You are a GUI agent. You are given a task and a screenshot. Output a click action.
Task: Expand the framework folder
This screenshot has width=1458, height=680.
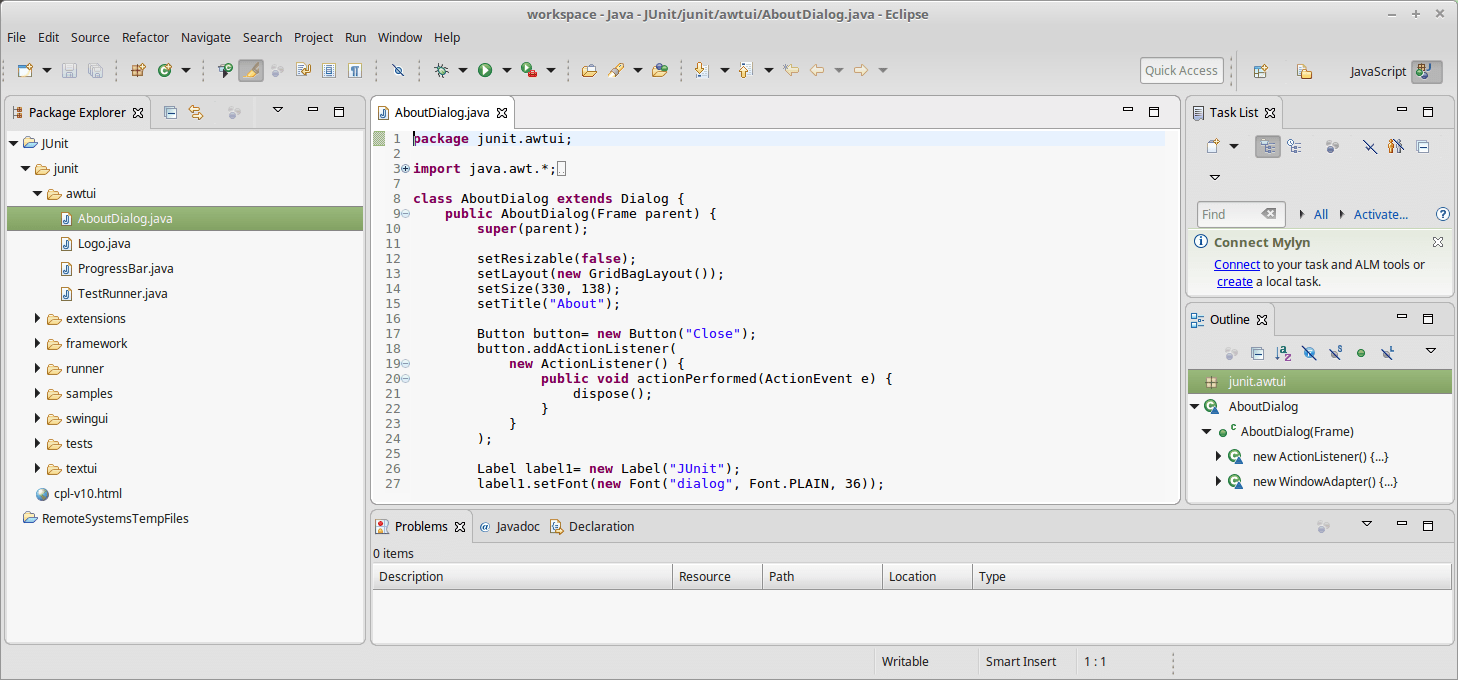(x=38, y=343)
